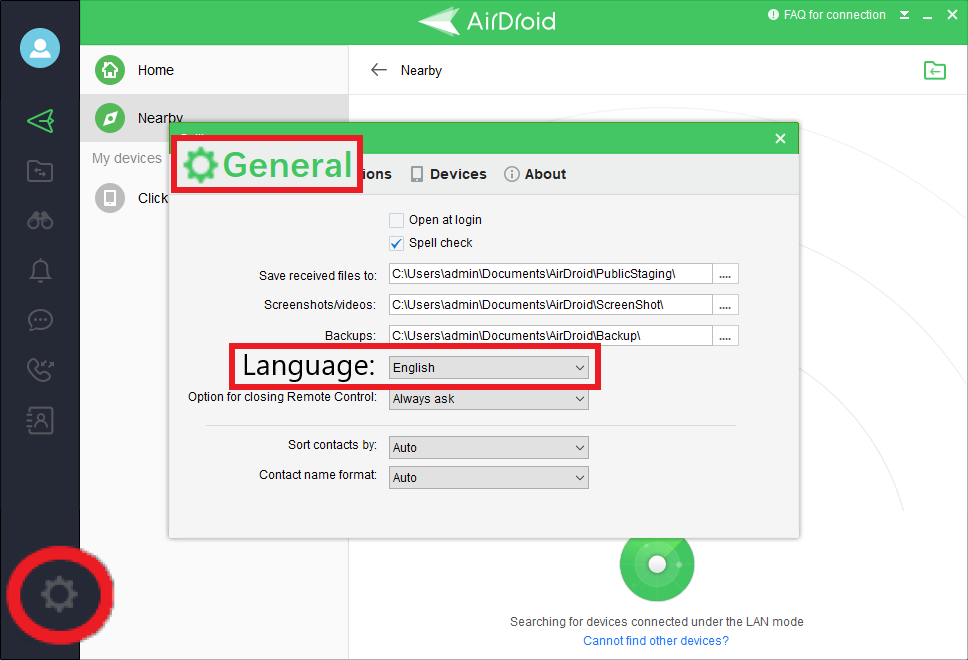Switch to the Devices tab
968x660 pixels.
pos(448,173)
